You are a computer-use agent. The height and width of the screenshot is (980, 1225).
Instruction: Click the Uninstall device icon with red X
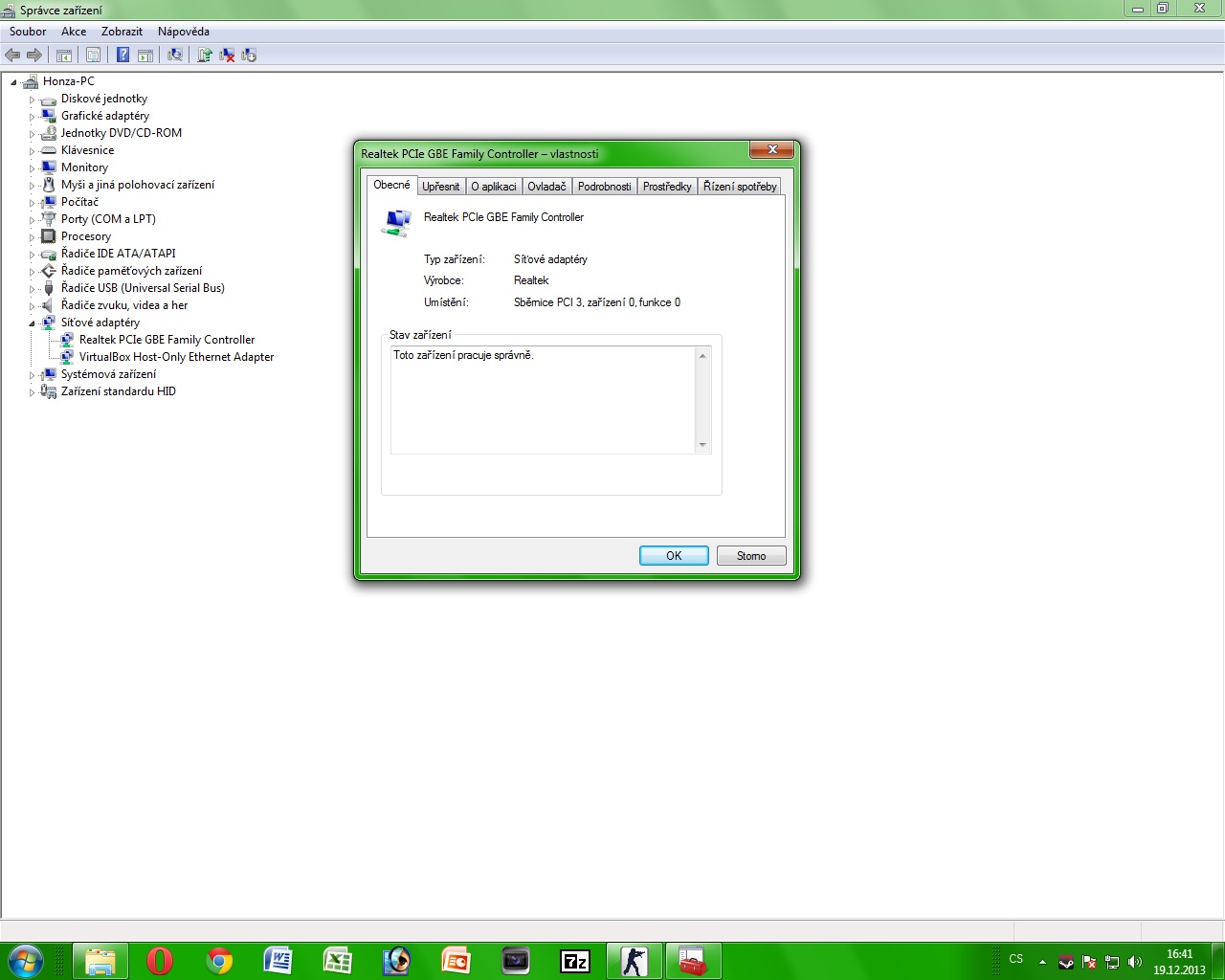click(227, 56)
